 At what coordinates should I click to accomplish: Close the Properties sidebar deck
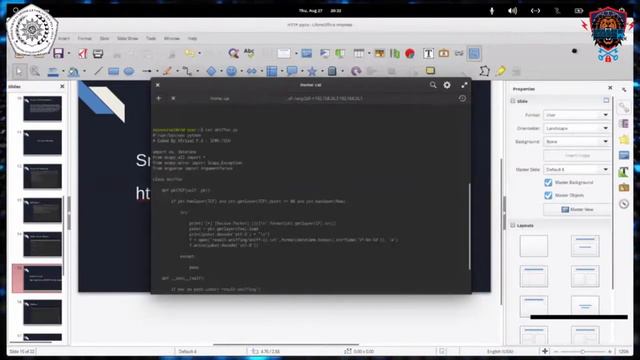tap(610, 88)
